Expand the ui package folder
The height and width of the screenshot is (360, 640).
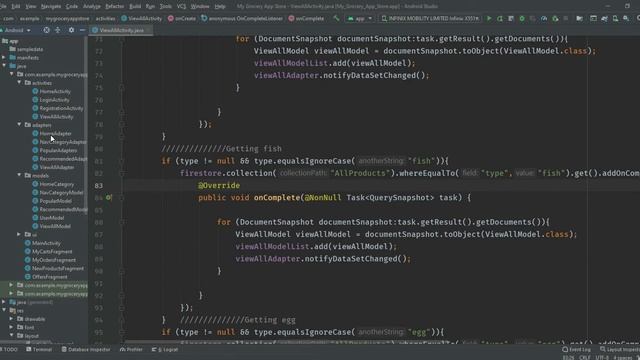click(19, 234)
